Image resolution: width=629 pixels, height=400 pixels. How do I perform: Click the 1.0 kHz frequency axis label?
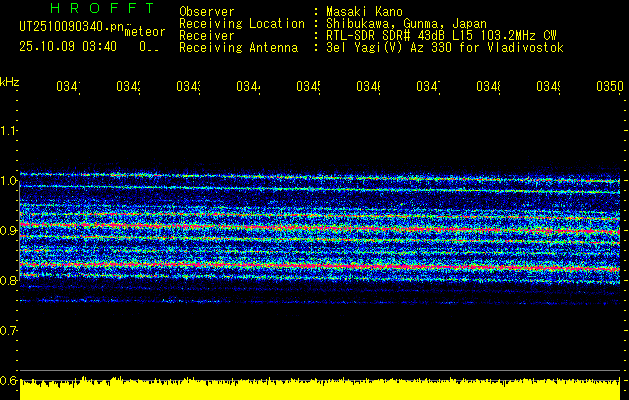pyautogui.click(x=9, y=181)
